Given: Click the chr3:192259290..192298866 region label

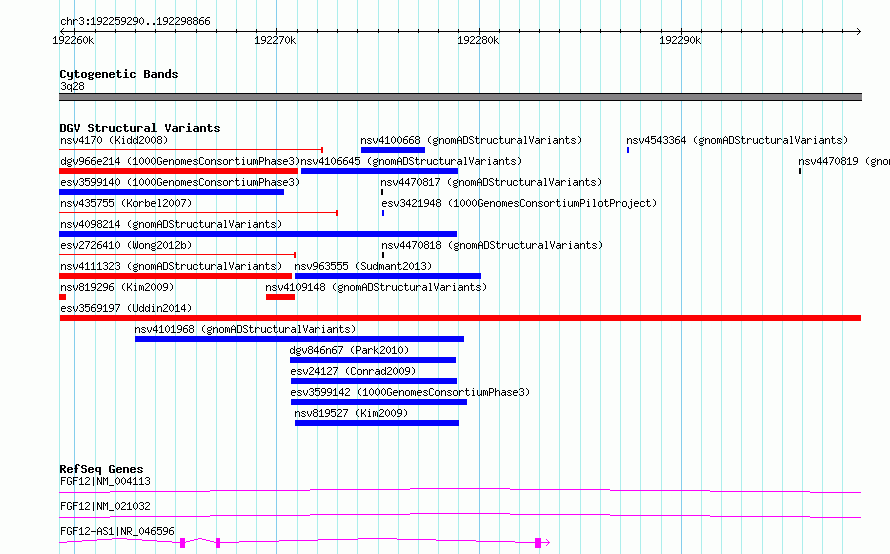Looking at the screenshot, I should 135,21.
